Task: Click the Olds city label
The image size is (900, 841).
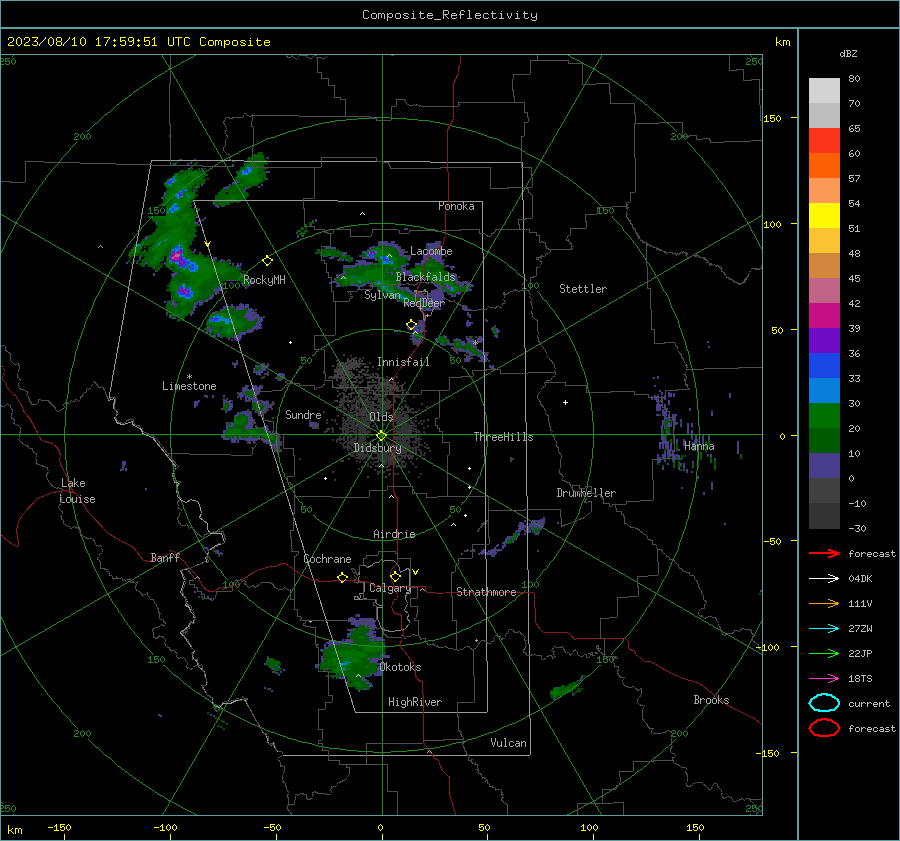Action: point(381,417)
